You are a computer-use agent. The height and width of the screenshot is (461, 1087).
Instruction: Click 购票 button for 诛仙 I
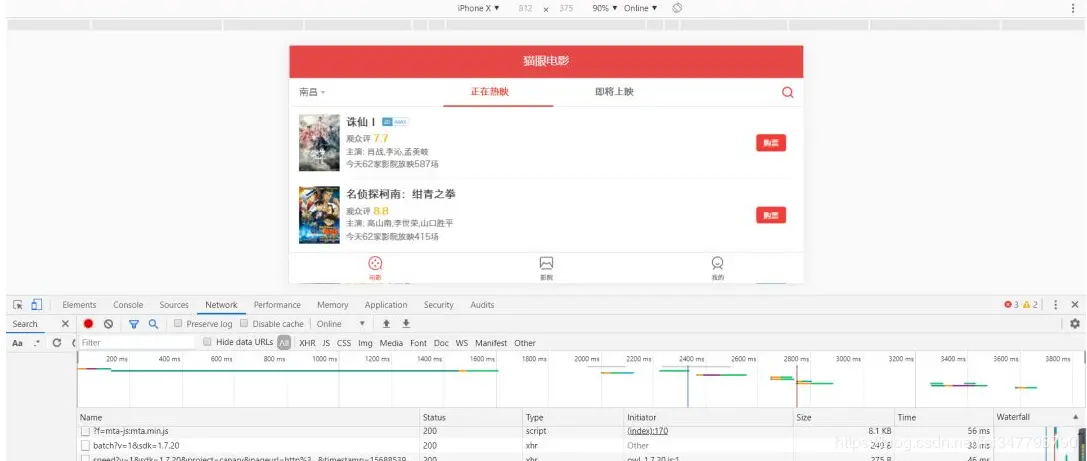771,143
